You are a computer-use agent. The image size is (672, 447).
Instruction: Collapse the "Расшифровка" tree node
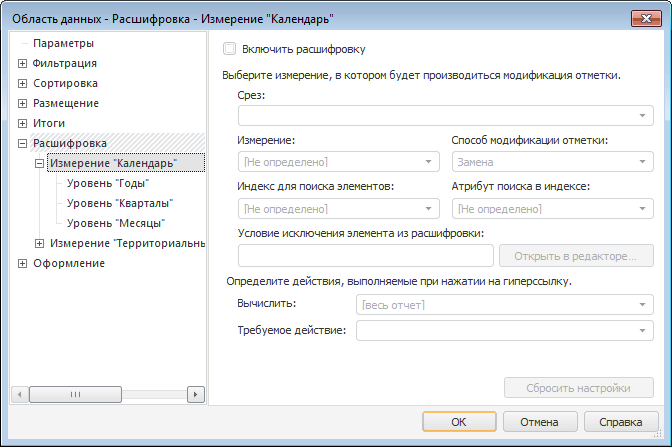pyautogui.click(x=22, y=143)
